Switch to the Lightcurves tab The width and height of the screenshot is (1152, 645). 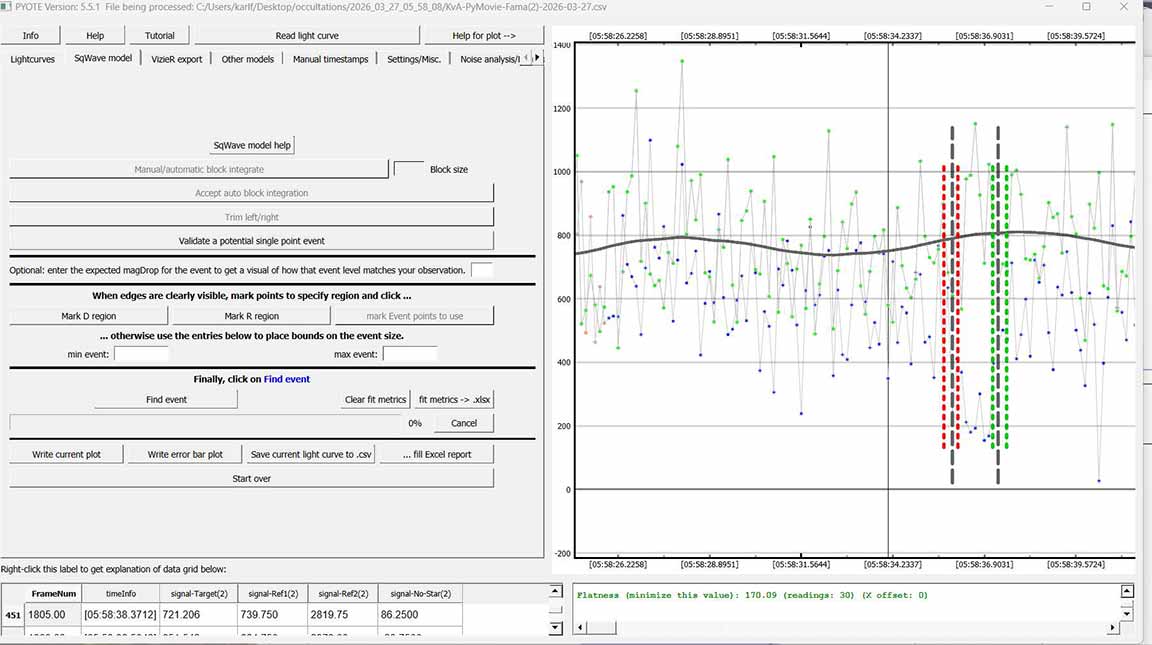(33, 59)
